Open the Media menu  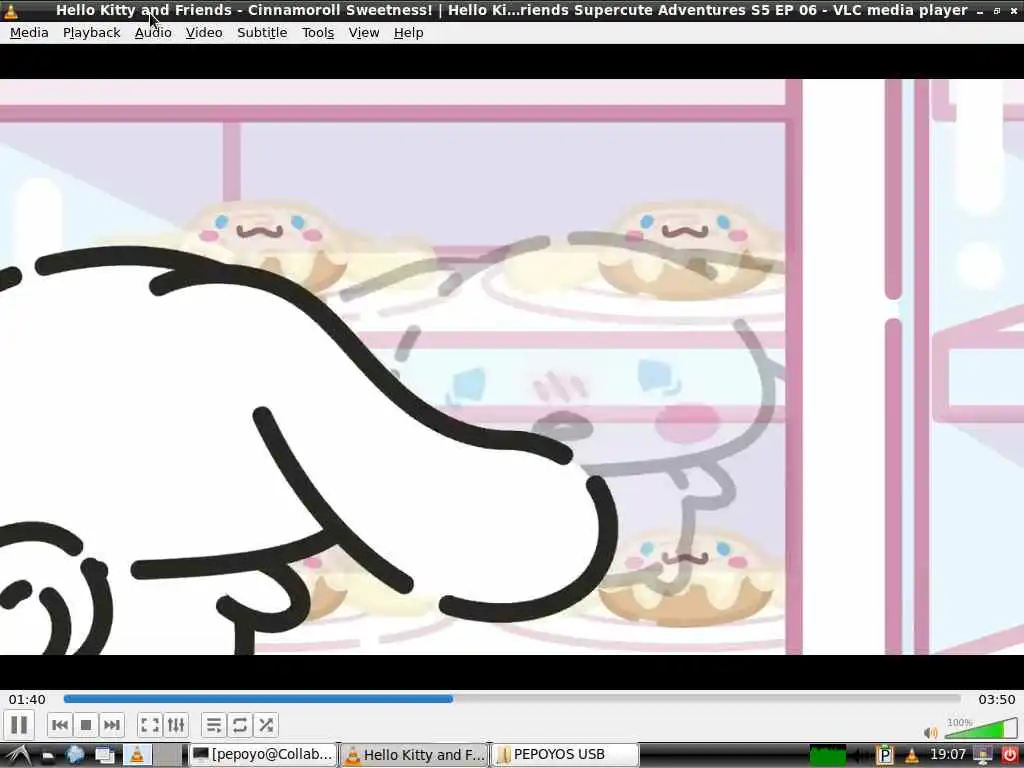click(29, 33)
